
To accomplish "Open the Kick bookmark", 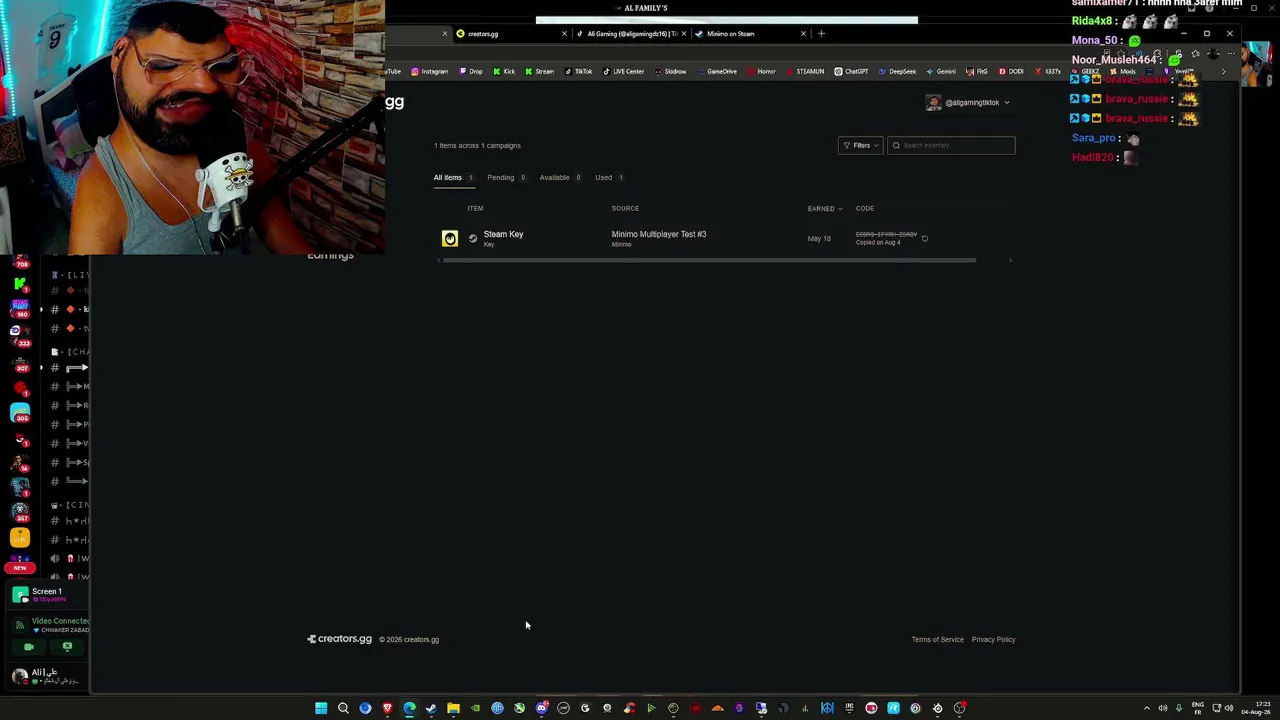I will (504, 71).
